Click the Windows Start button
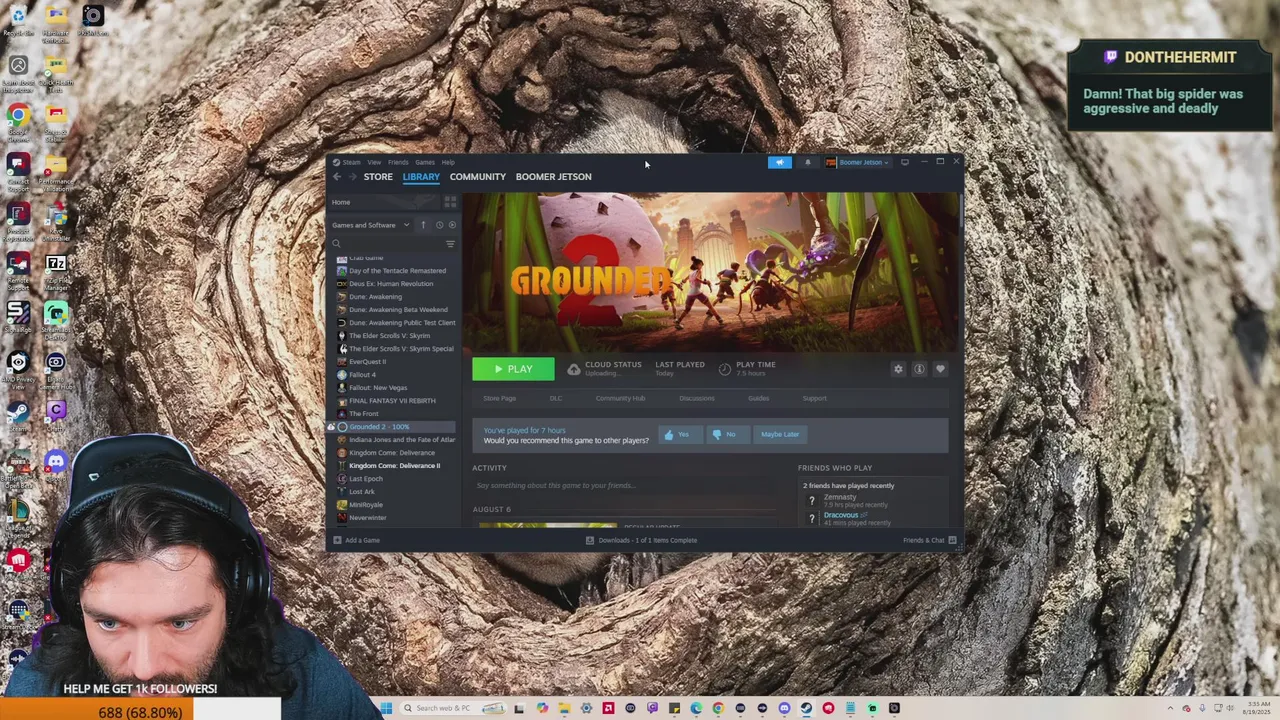 coord(386,708)
